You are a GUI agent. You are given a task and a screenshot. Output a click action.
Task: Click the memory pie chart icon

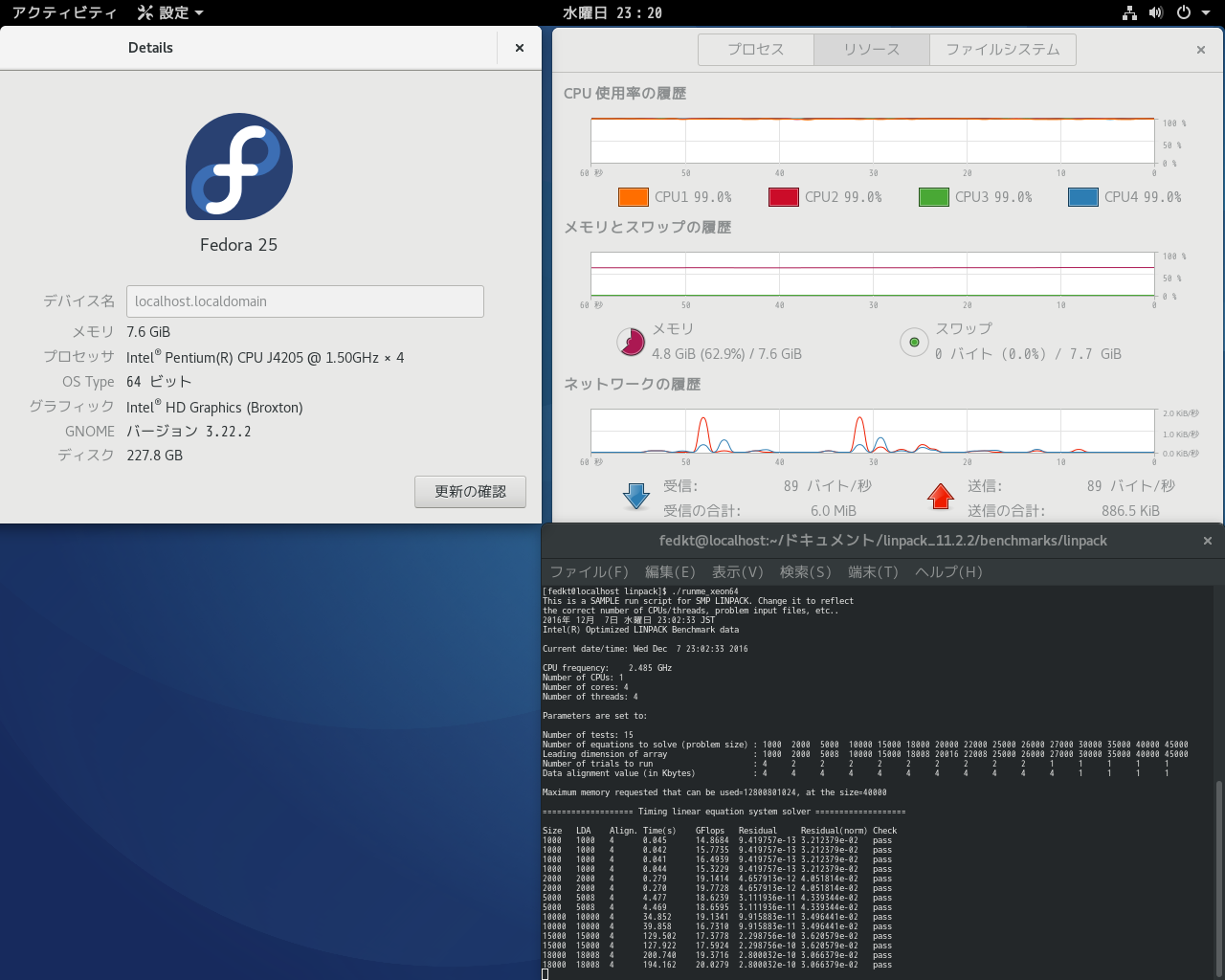tap(631, 342)
